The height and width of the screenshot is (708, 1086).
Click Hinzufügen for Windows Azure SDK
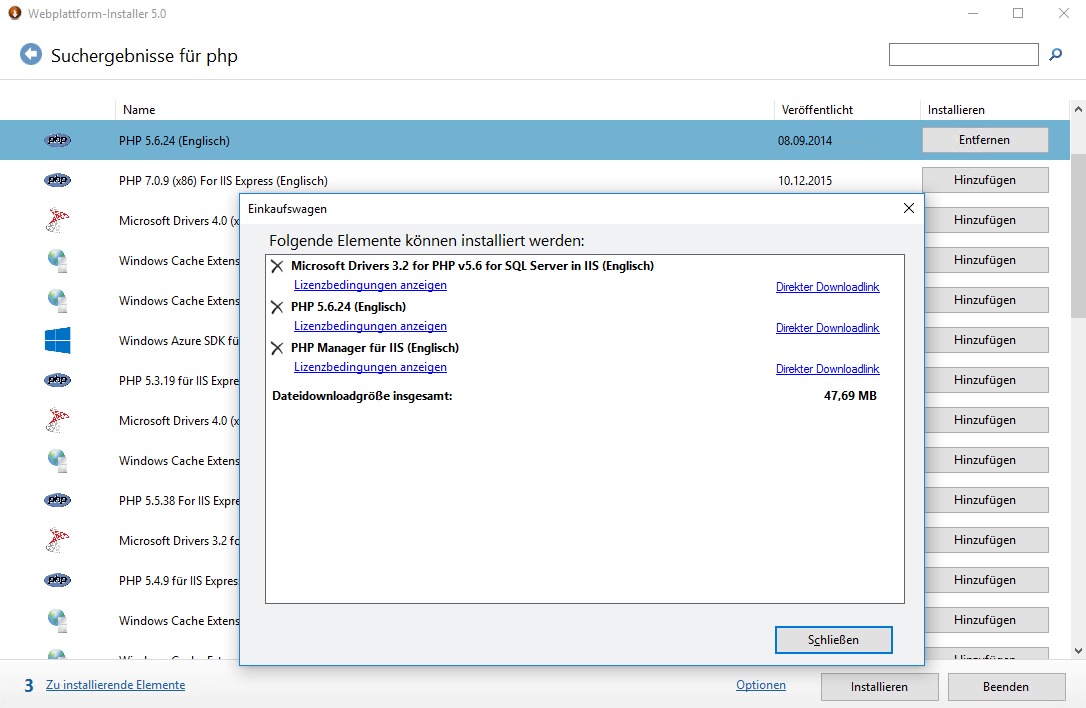984,340
